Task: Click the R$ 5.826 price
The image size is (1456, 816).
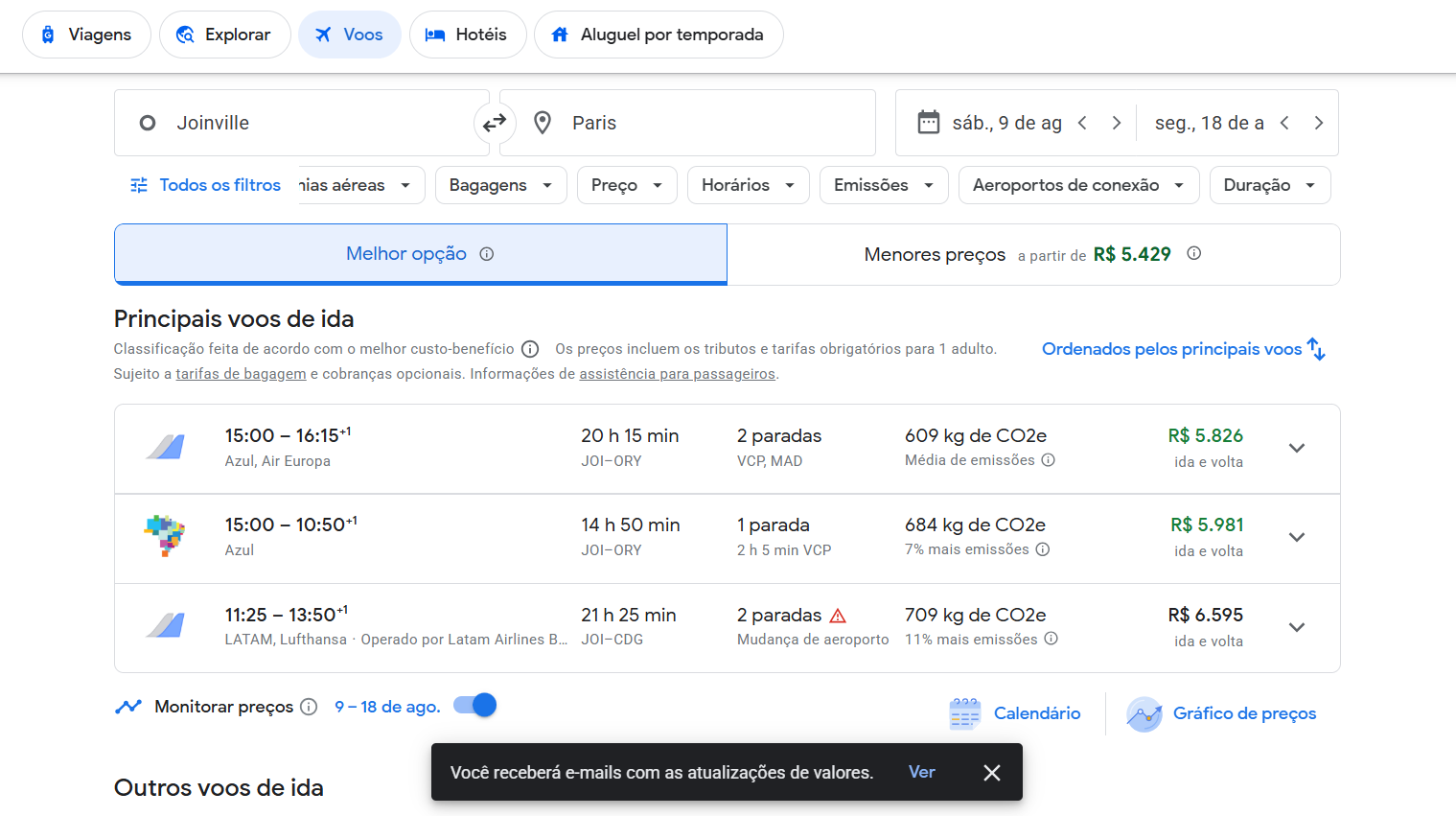Action: coord(1205,435)
